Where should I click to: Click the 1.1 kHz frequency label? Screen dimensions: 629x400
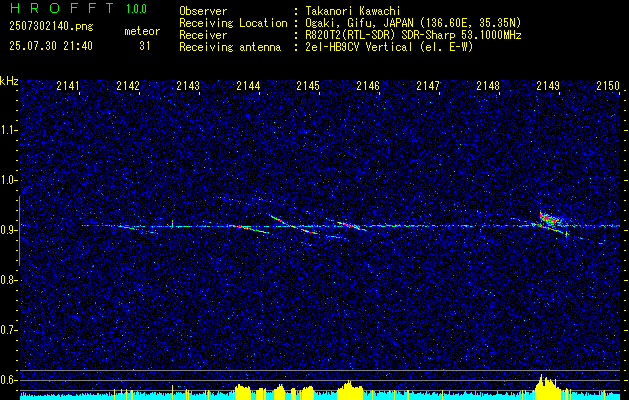coord(8,130)
